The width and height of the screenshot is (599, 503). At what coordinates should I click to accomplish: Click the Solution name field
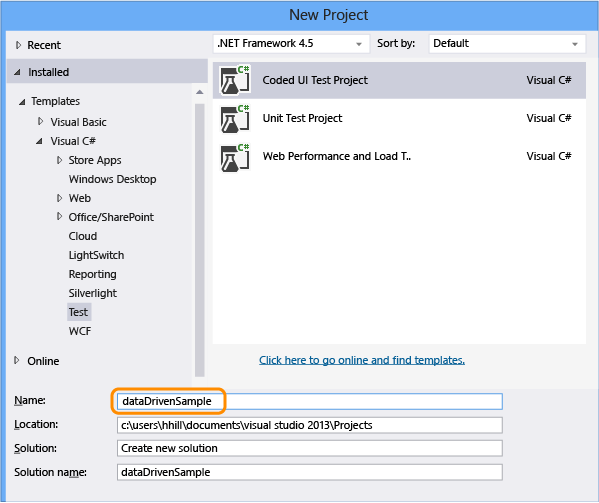(x=309, y=472)
